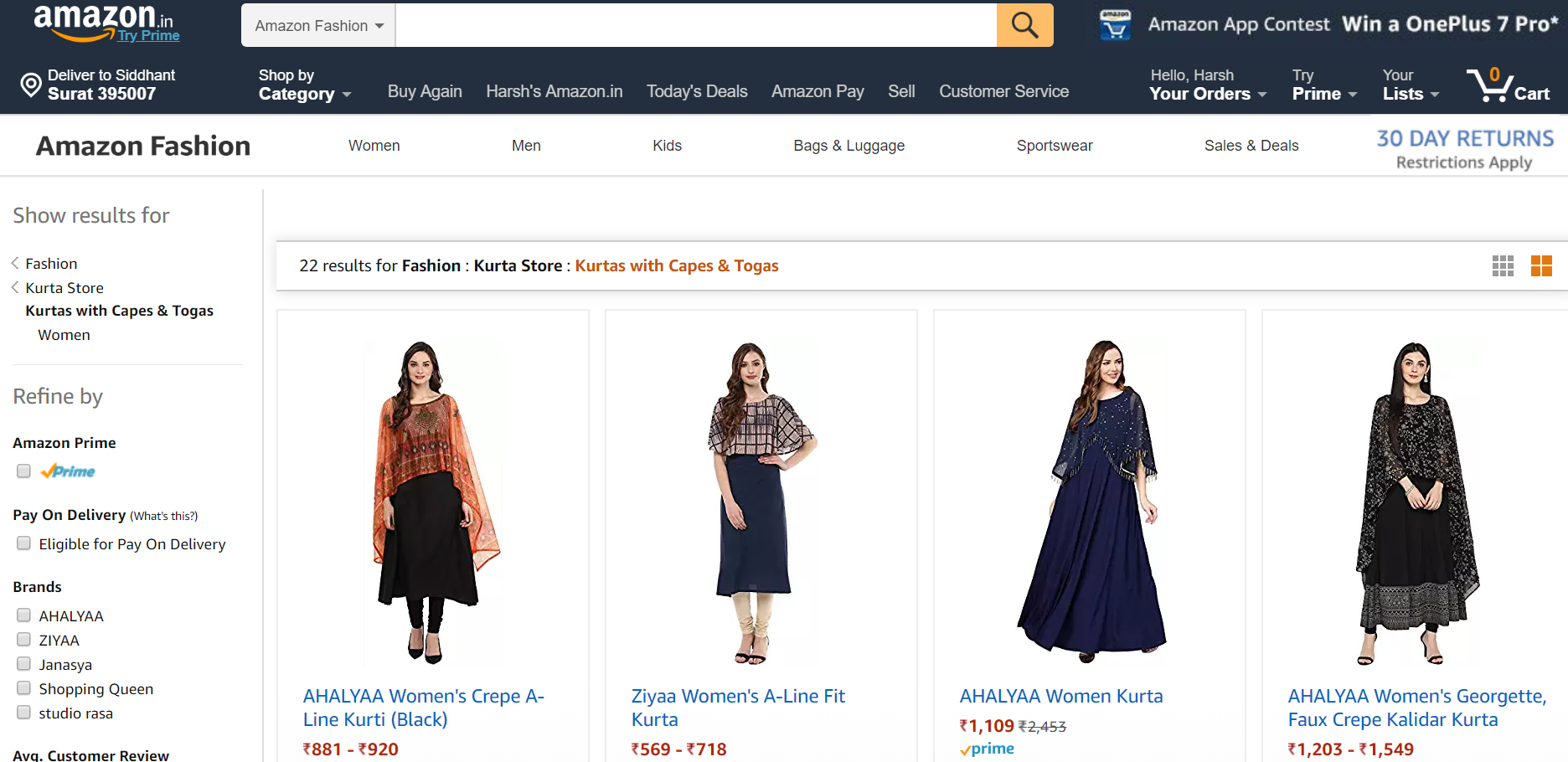Open Ziyaa Women's A-Line Fit Kurta title
The image size is (1568, 762).
click(x=738, y=708)
